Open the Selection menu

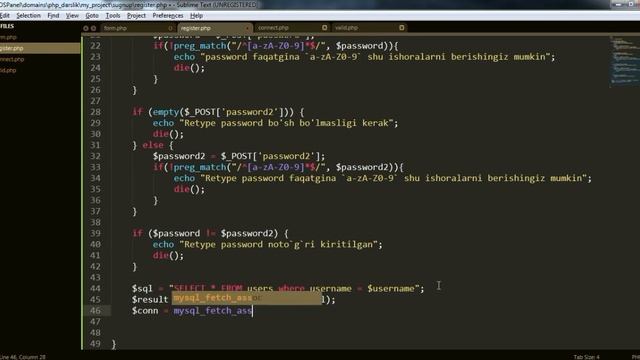pos(28,16)
